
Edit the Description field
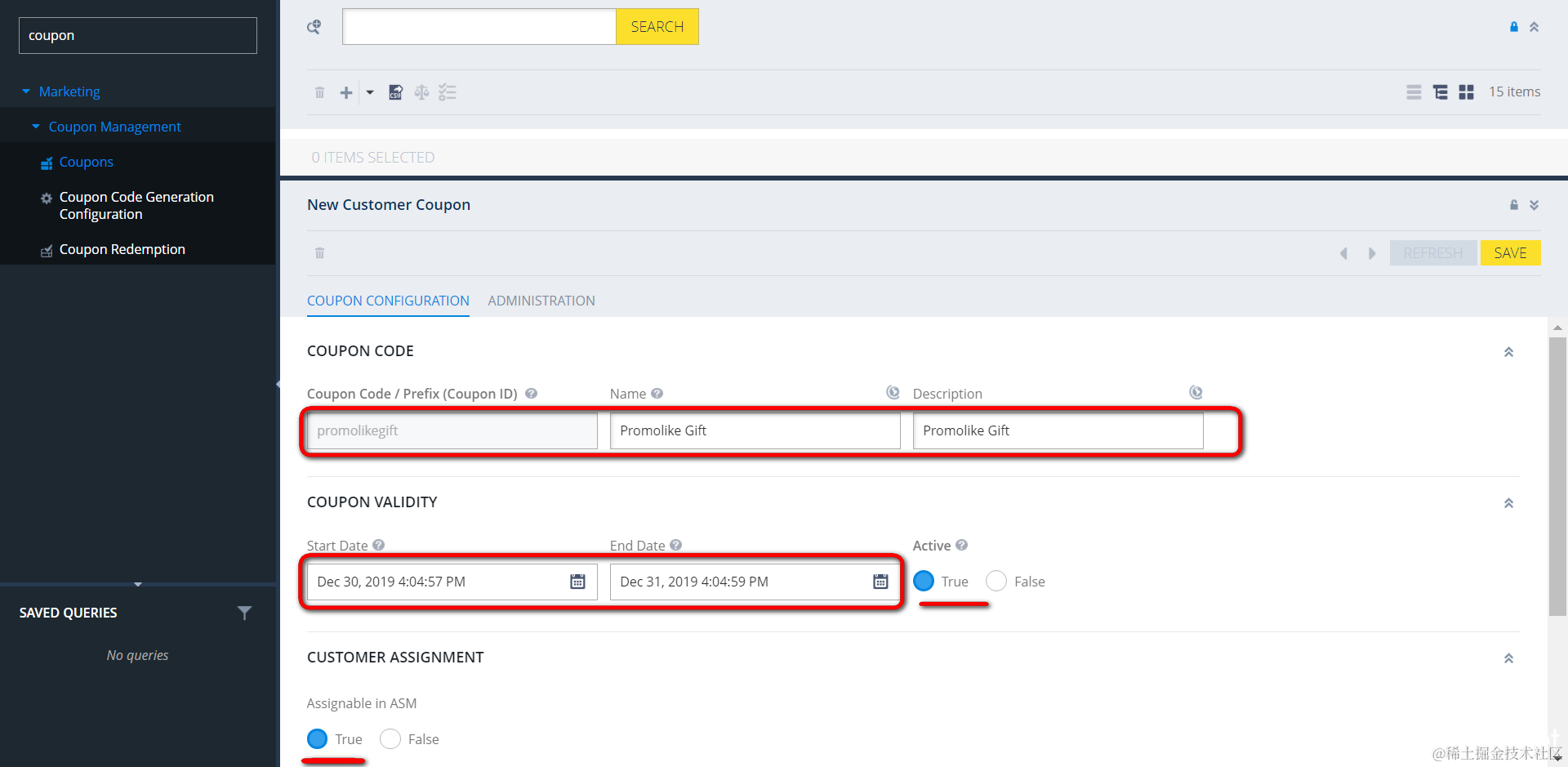1058,430
